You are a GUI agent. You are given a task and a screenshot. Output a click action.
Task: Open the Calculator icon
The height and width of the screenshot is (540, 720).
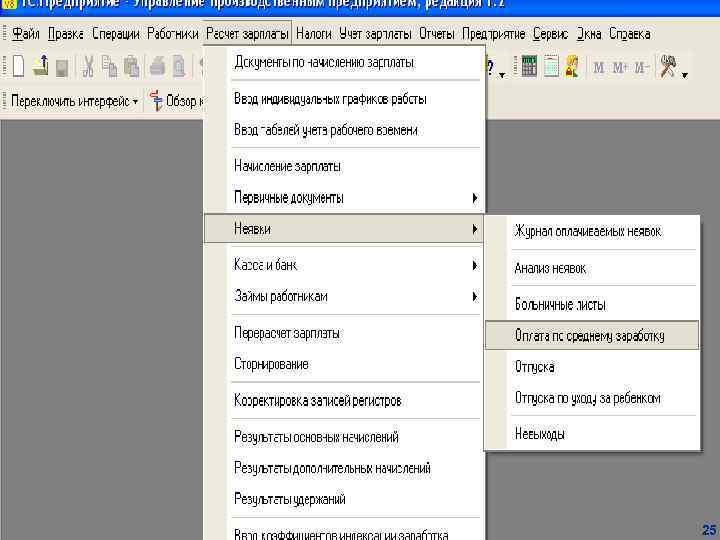tap(529, 67)
